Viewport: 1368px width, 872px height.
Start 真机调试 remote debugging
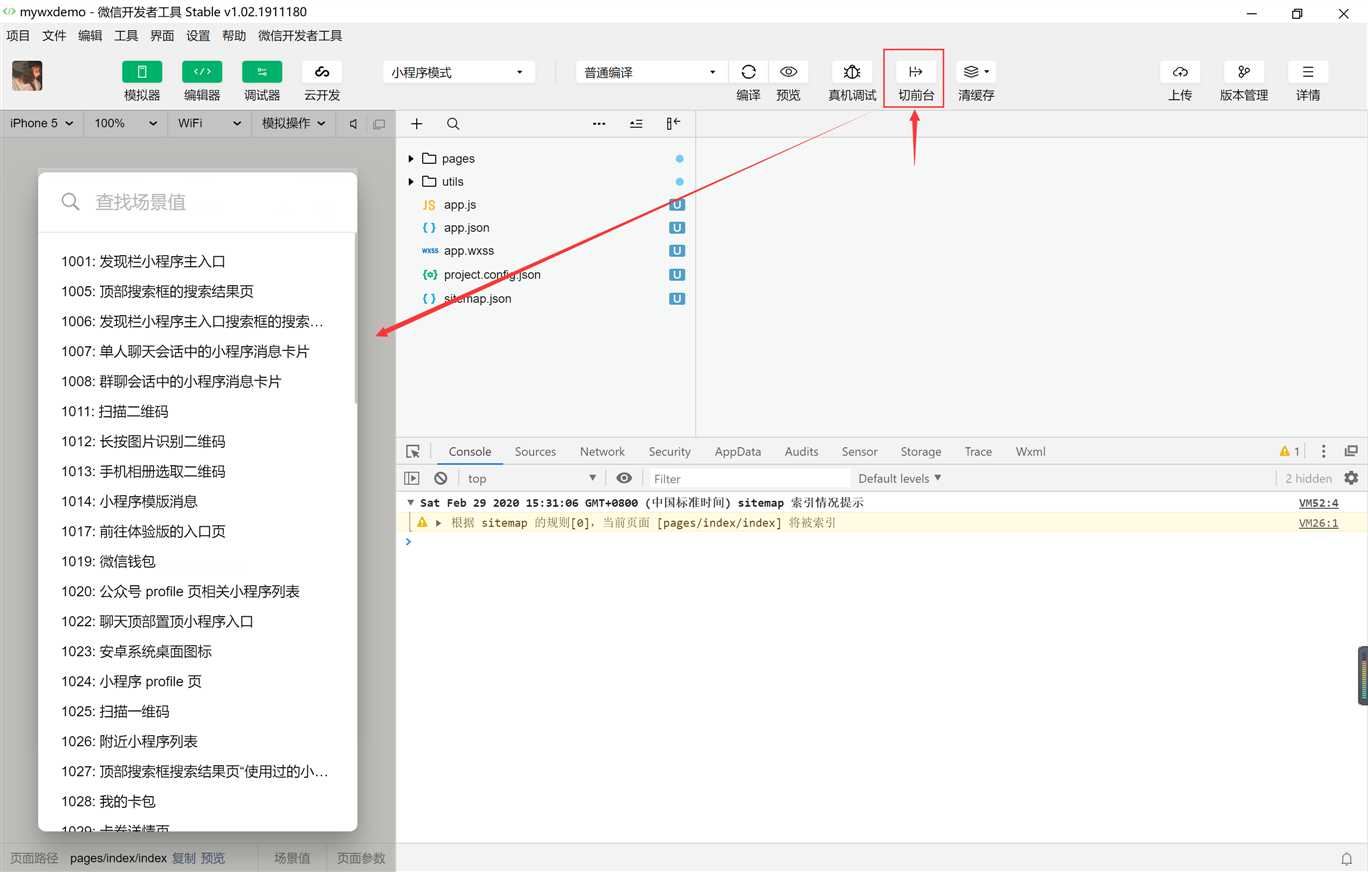click(852, 72)
